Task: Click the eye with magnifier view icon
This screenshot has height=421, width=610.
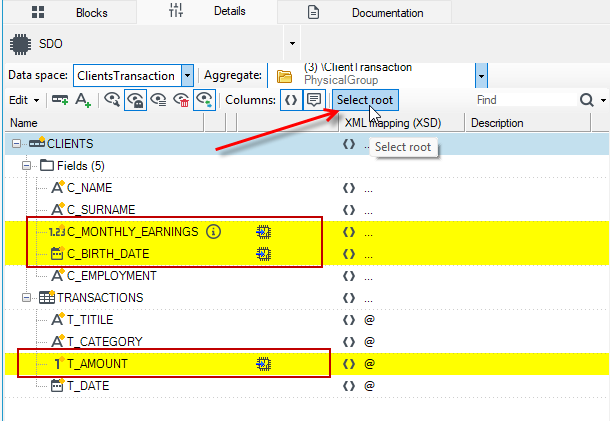Action: pyautogui.click(x=112, y=100)
